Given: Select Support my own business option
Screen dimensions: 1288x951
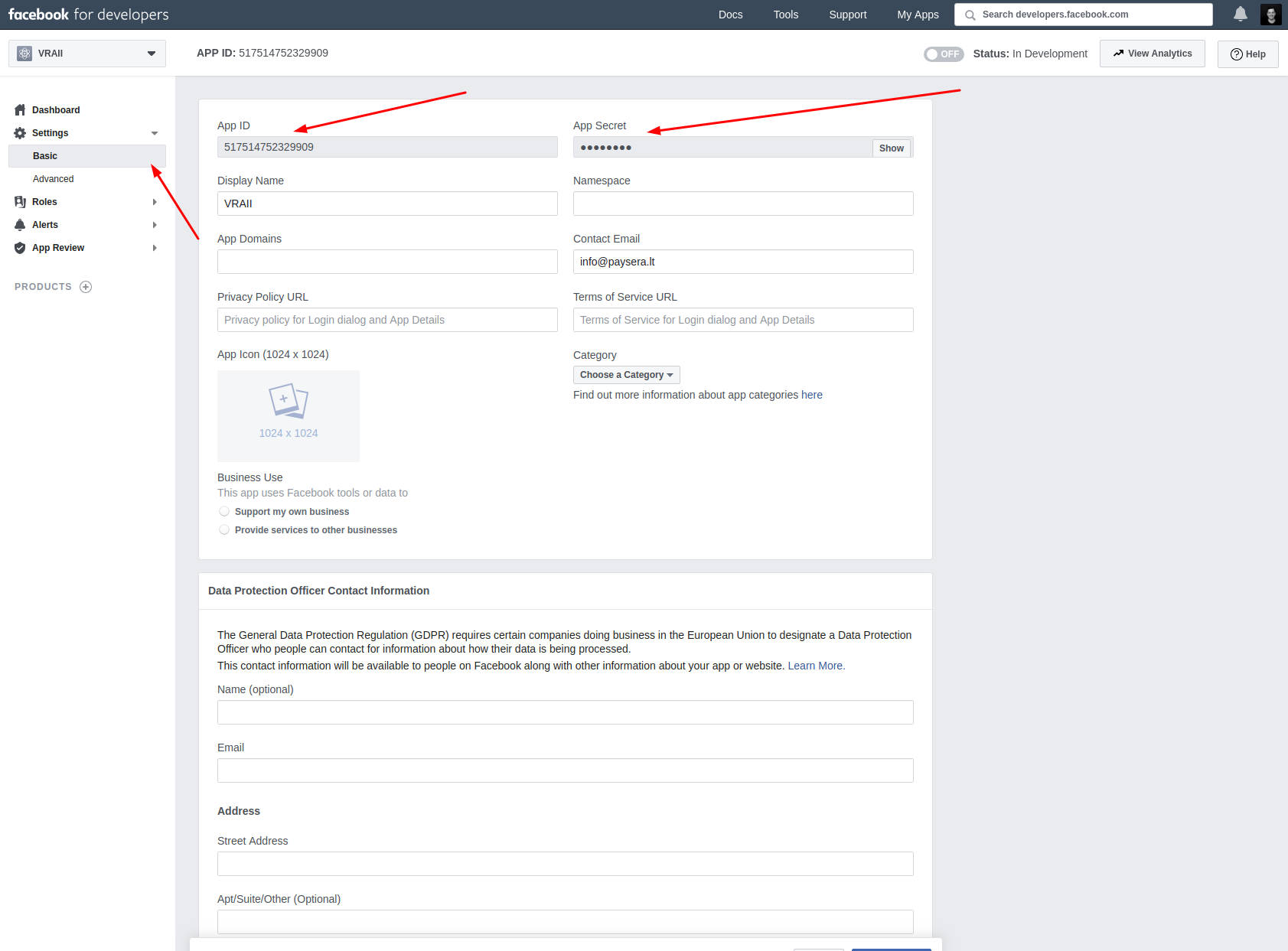Looking at the screenshot, I should point(224,511).
